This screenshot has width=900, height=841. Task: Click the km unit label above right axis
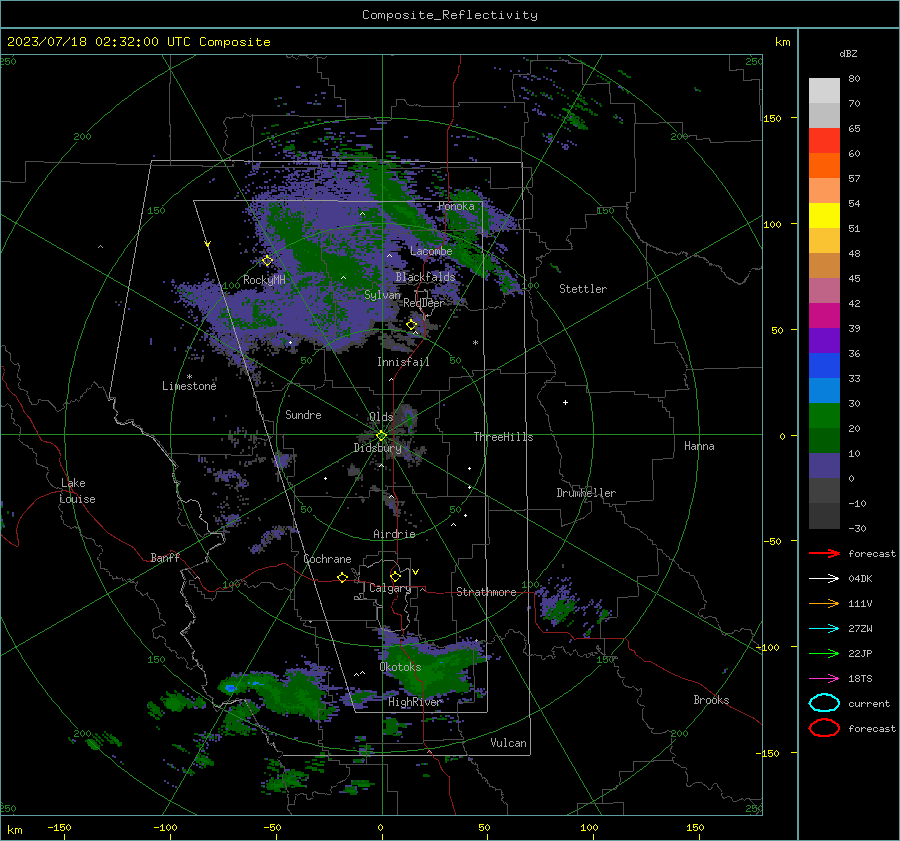tap(782, 42)
